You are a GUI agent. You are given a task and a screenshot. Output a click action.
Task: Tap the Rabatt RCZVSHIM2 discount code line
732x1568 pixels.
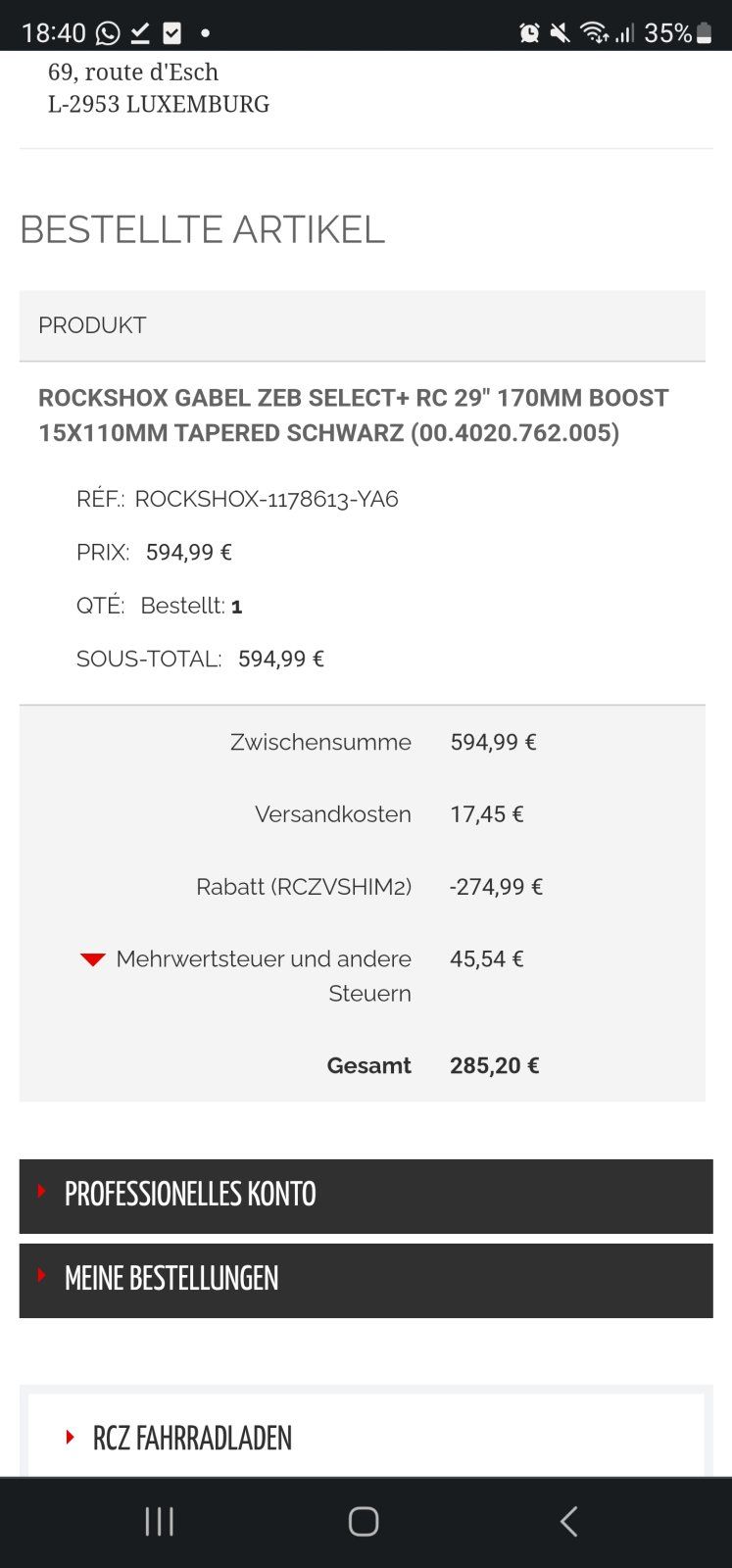(304, 887)
